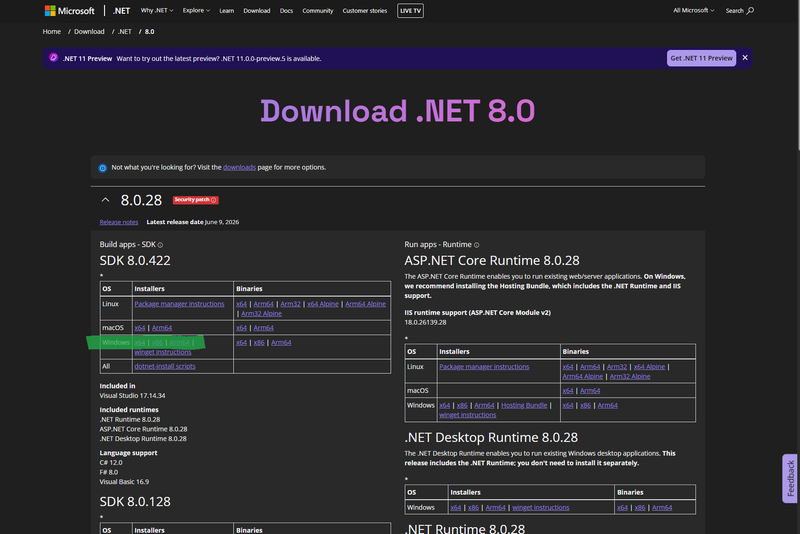Download SDK 8.0.422 Linux x64 Alpine binary
Screen dimensions: 800x534
323,304
